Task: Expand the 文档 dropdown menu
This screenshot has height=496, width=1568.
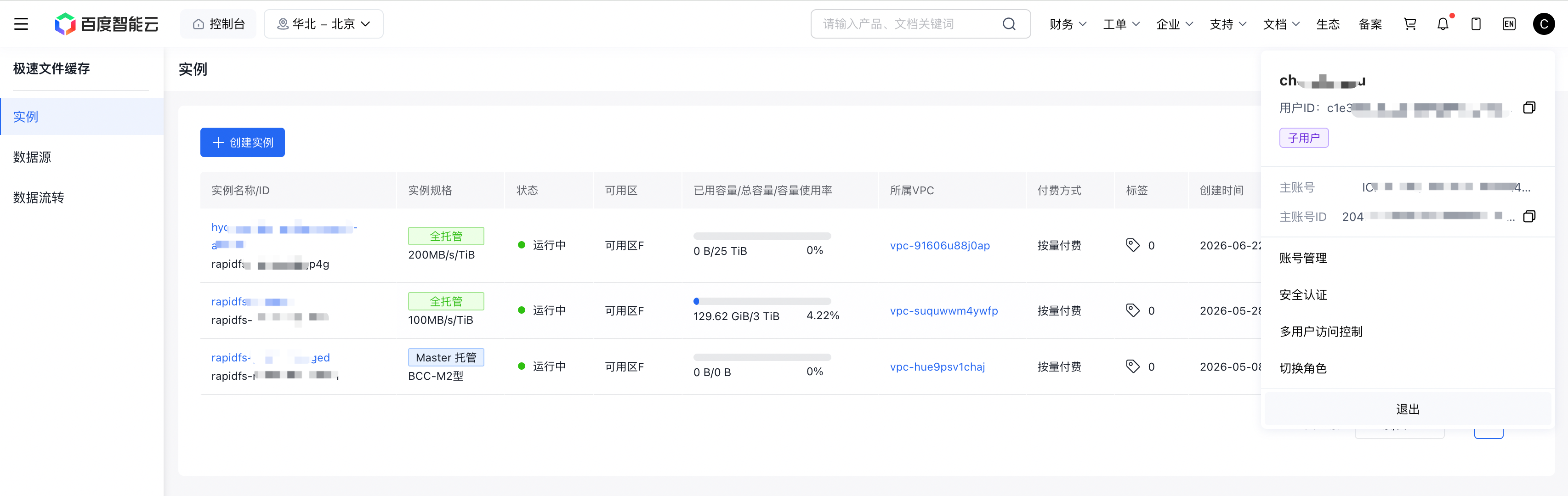Action: 1281,24
